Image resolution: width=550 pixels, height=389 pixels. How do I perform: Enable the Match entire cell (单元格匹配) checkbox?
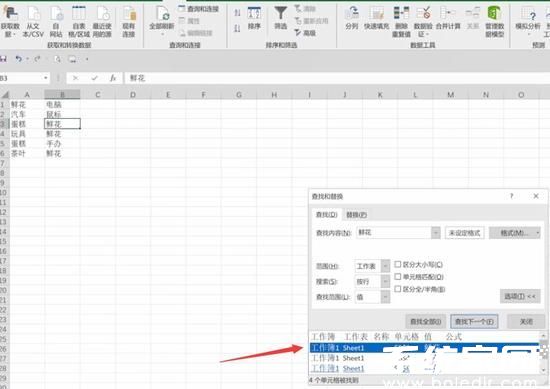(x=398, y=276)
